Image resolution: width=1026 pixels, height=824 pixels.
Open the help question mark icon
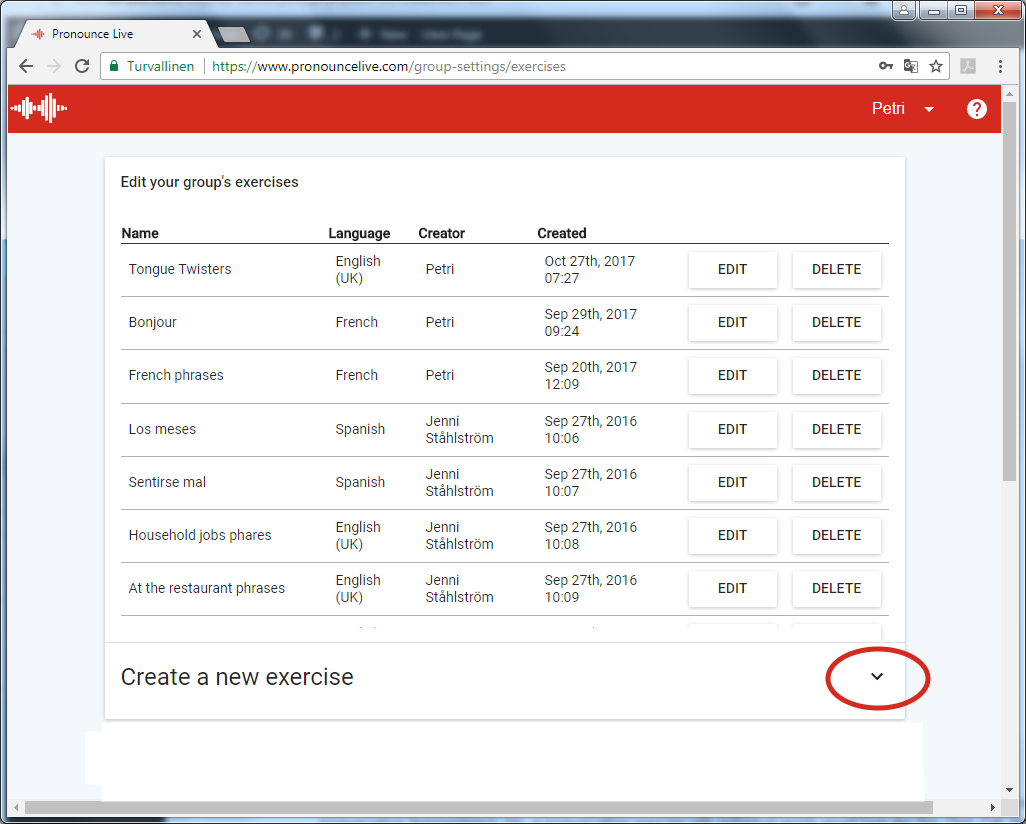[x=976, y=109]
